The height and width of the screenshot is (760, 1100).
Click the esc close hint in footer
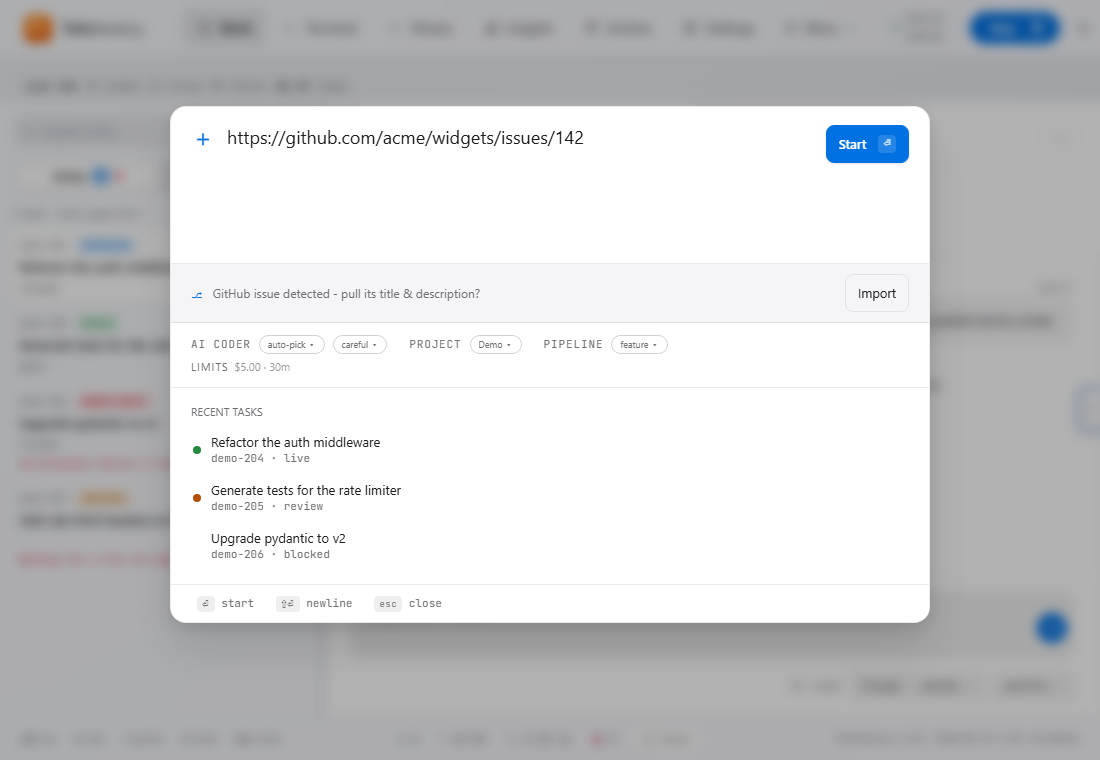[x=408, y=604]
